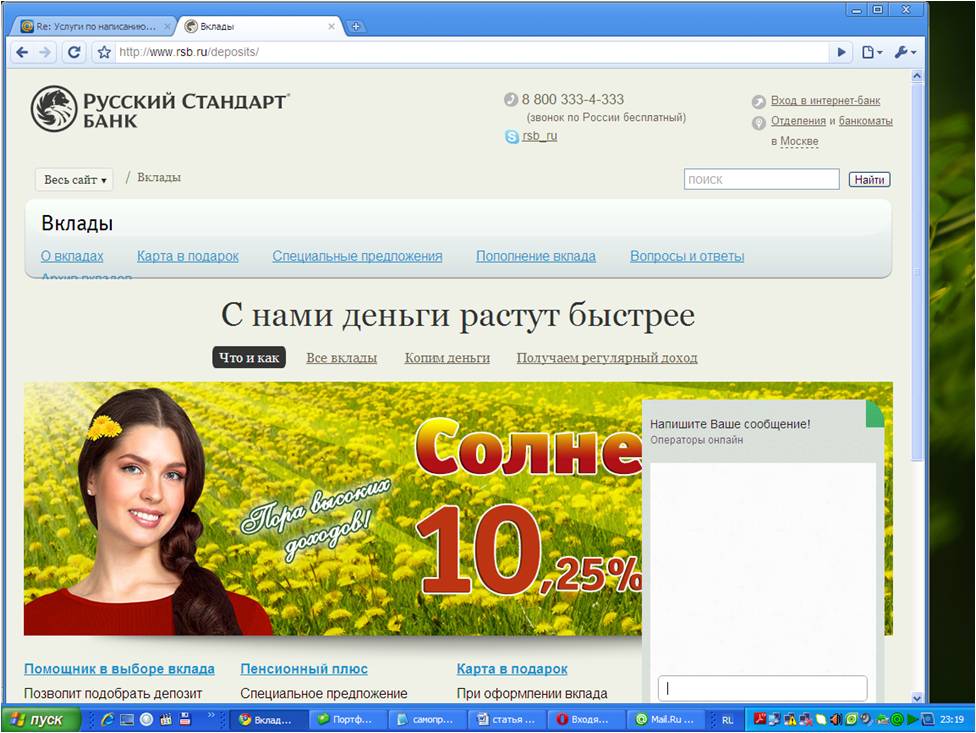The image size is (976, 733).
Task: Click the dandelion field promo banner
Action: (x=333, y=509)
